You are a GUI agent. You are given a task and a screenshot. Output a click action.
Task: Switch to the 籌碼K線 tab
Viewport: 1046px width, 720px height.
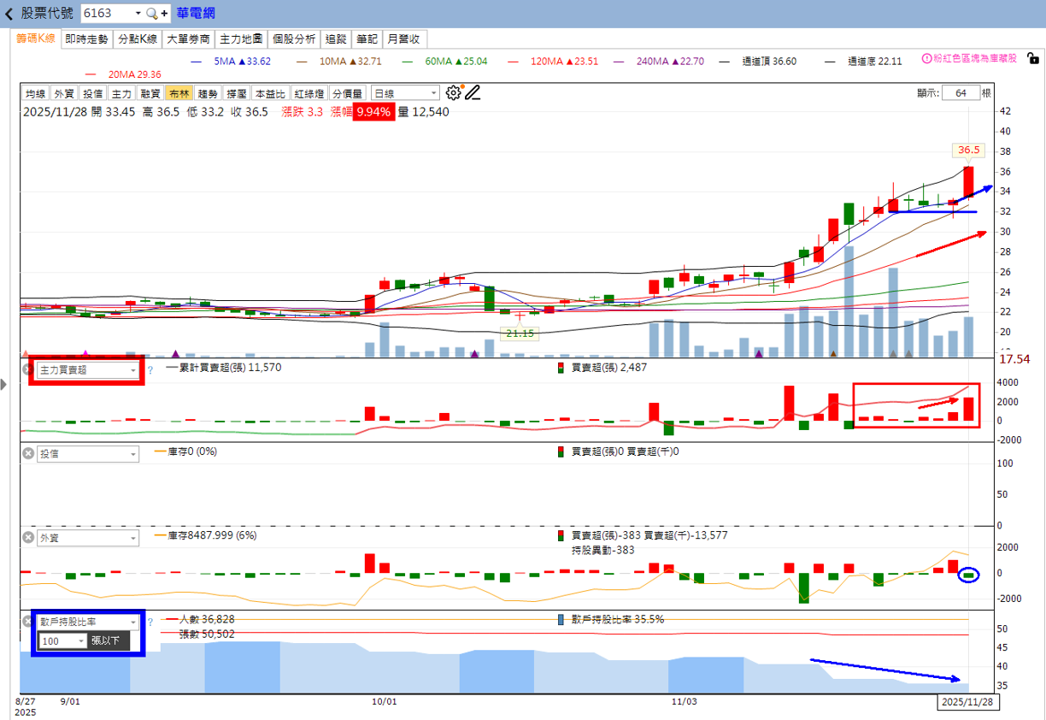tap(36, 39)
